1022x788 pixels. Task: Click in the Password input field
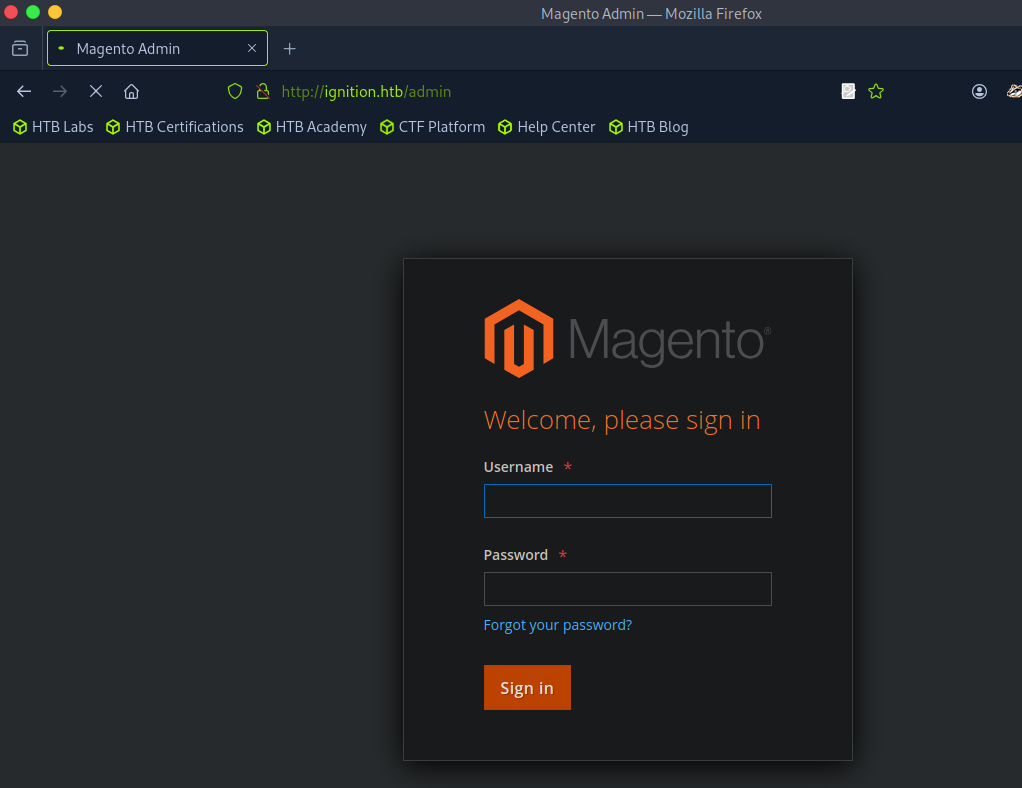click(627, 589)
